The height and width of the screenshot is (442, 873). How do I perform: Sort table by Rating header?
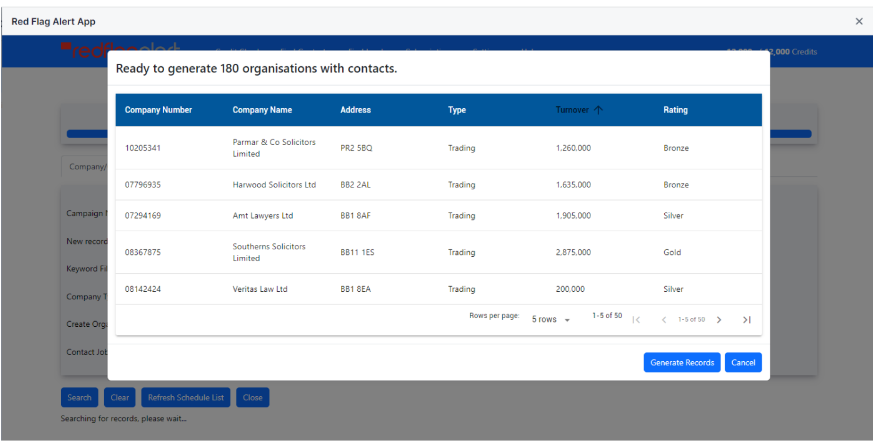(675, 110)
